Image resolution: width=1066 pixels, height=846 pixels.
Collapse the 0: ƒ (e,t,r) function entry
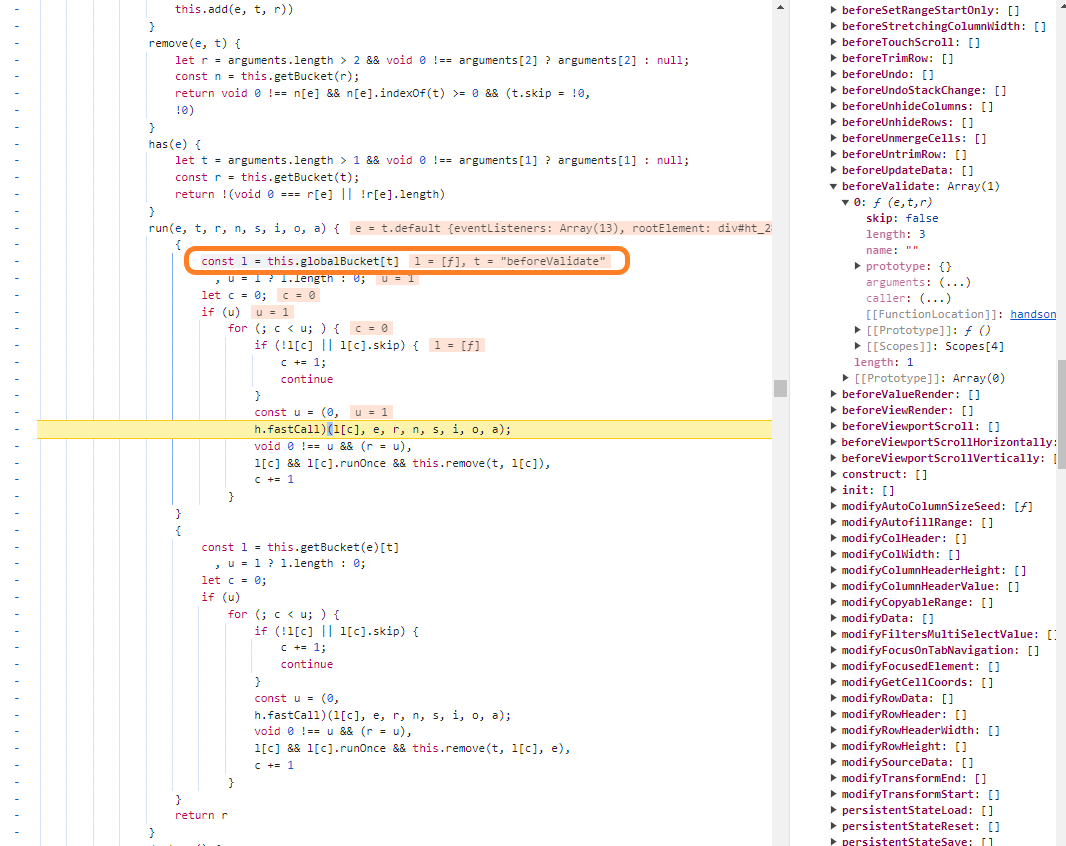click(846, 202)
